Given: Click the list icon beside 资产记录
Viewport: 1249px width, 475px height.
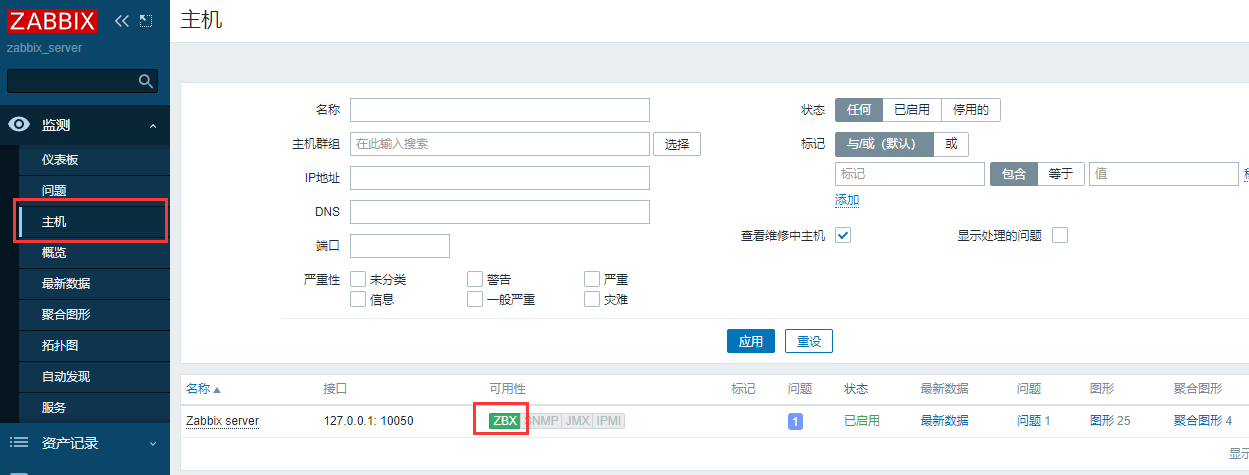Looking at the screenshot, I should [x=19, y=442].
